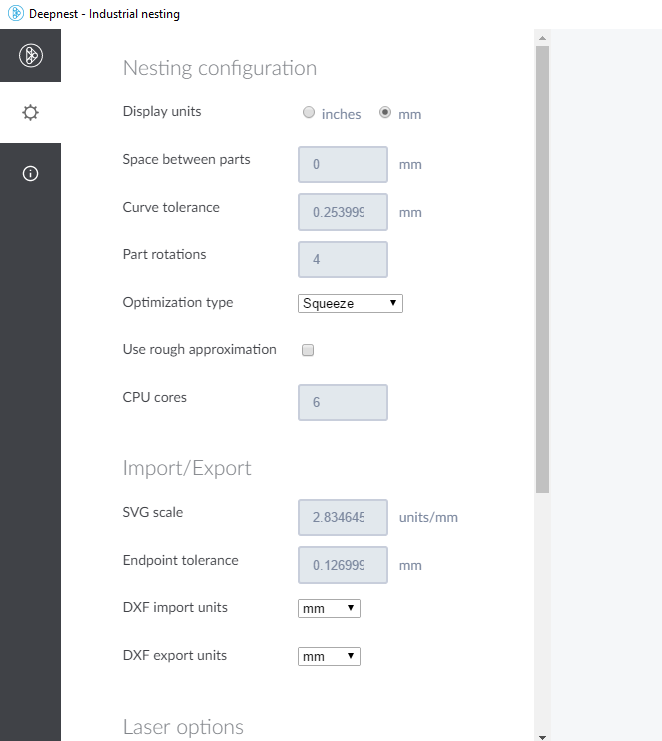Select inches display units radio button
Screen dimensions: 662x741
click(x=309, y=112)
